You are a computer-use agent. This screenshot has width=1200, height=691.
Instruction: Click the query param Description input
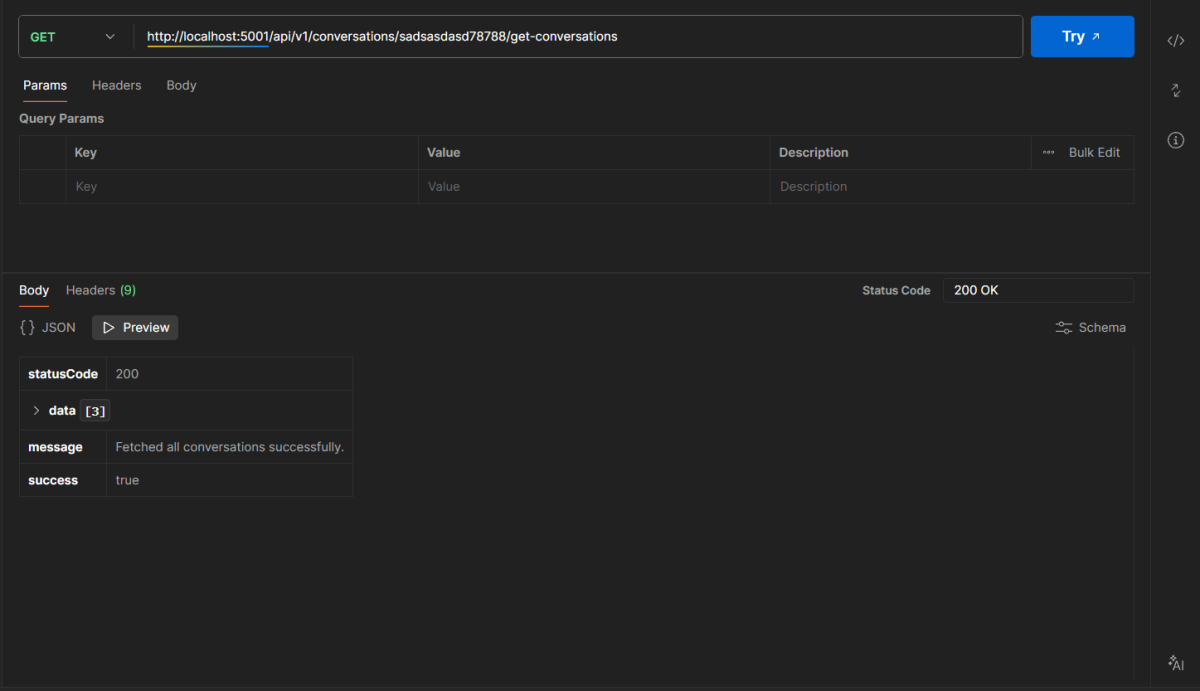point(950,187)
